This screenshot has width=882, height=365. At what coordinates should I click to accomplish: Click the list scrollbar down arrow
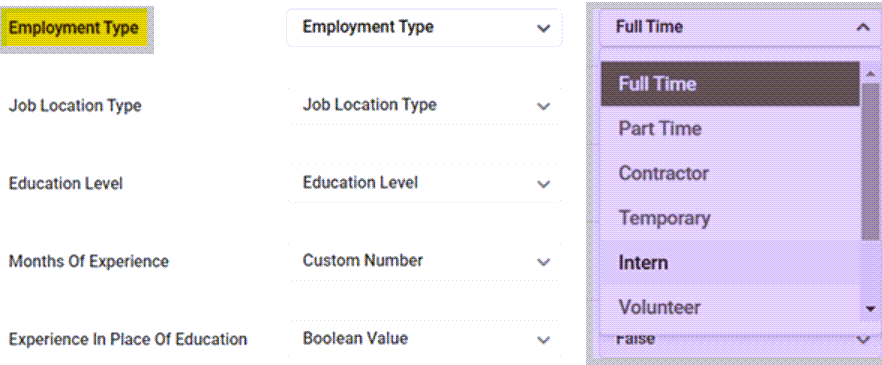871,308
